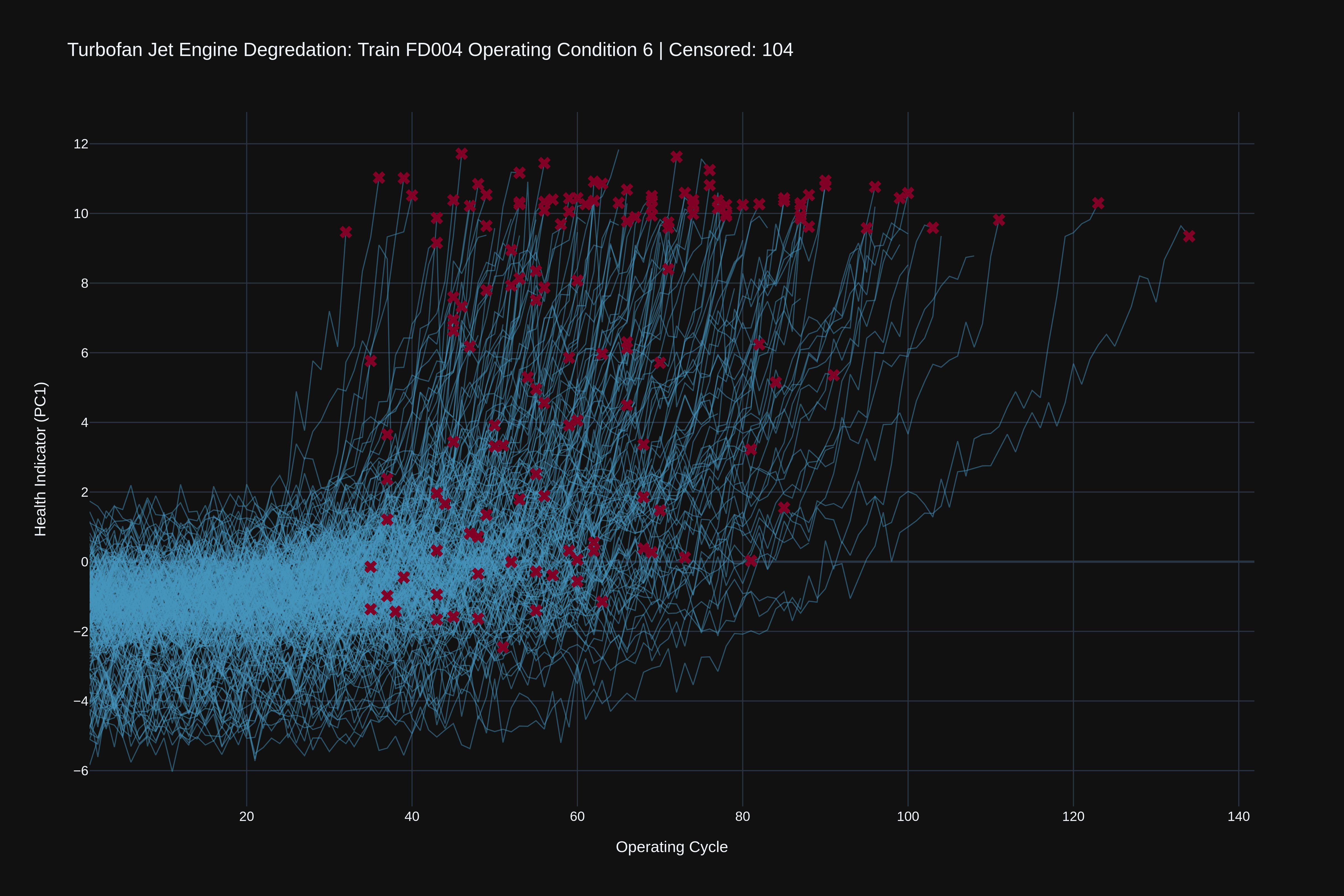This screenshot has width=1344, height=896.
Task: Click y-axis tick label 12
Action: click(x=81, y=144)
